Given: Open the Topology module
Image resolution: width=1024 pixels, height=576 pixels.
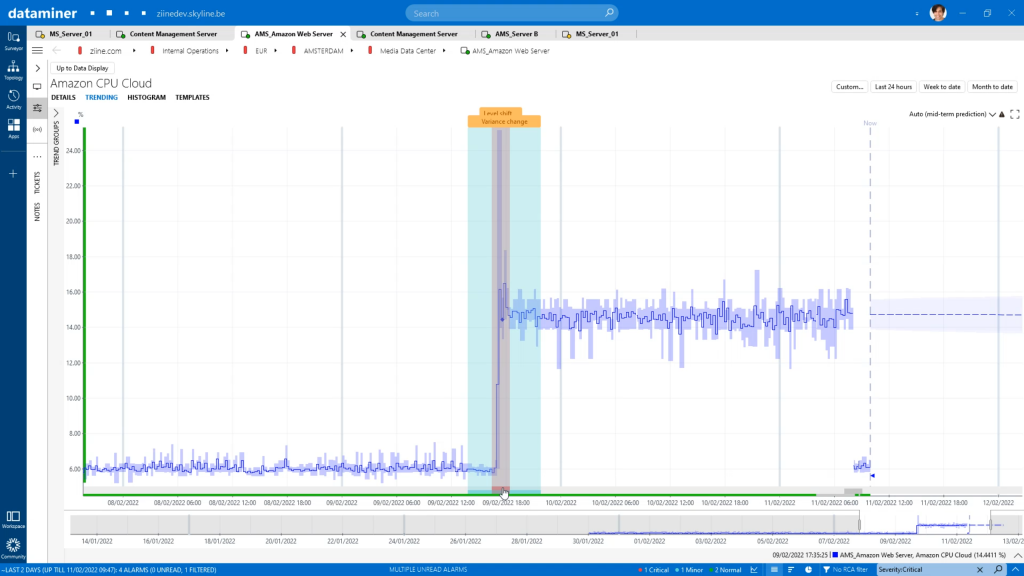Looking at the screenshot, I should point(13,70).
